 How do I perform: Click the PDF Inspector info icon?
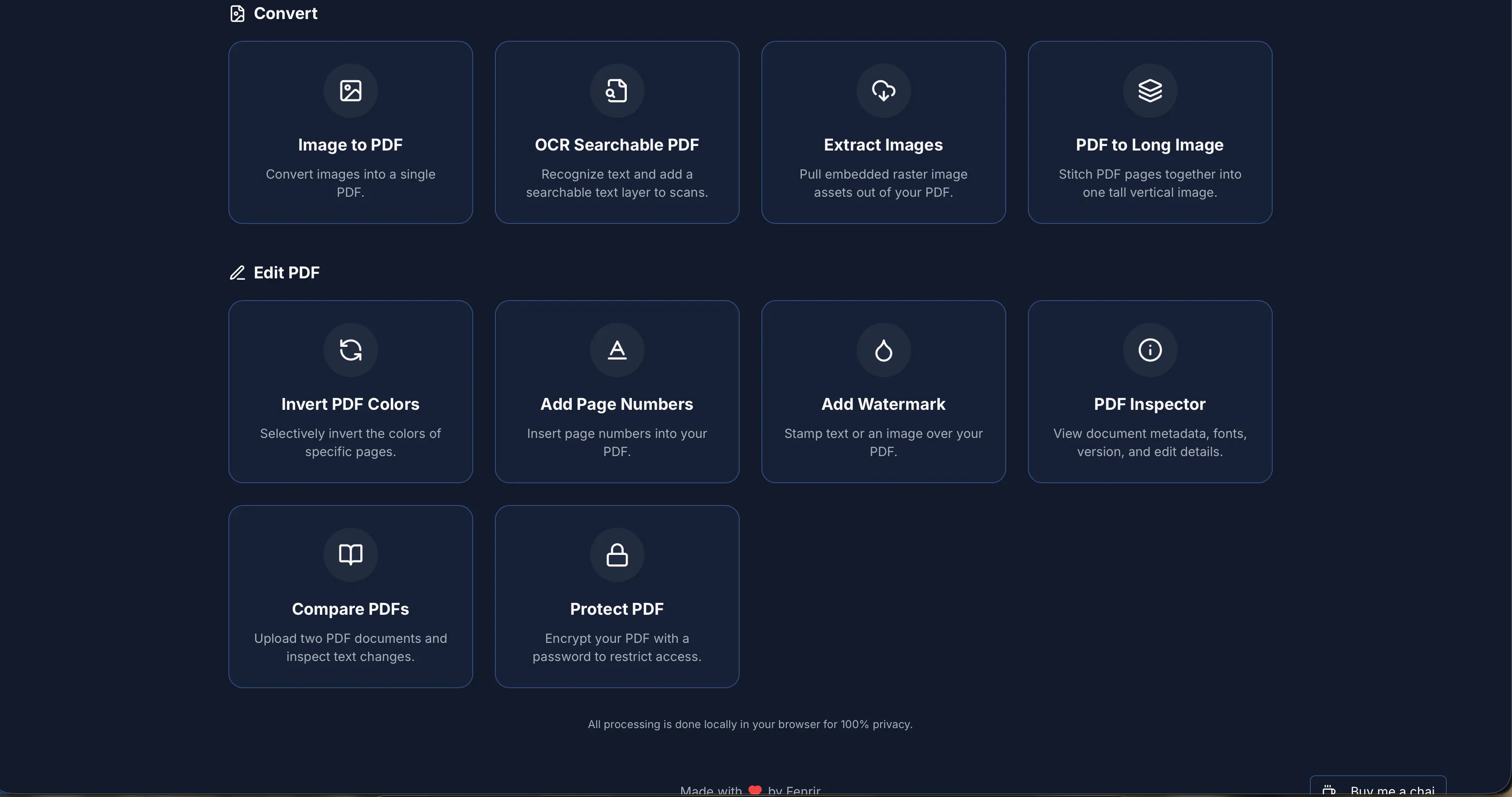pyautogui.click(x=1150, y=350)
